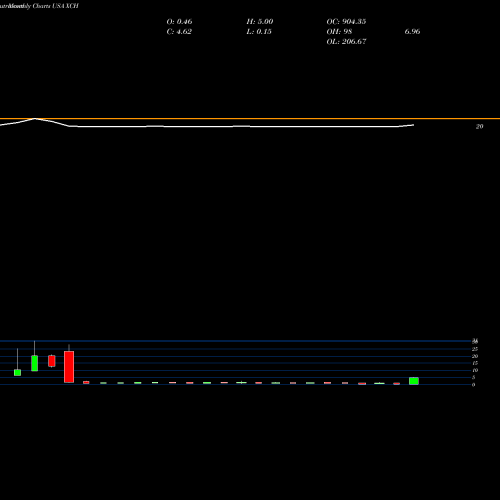Image resolution: width=500 pixels, height=500 pixels.
Task: Click the low value L: 0.15
Action: pyautogui.click(x=259, y=32)
